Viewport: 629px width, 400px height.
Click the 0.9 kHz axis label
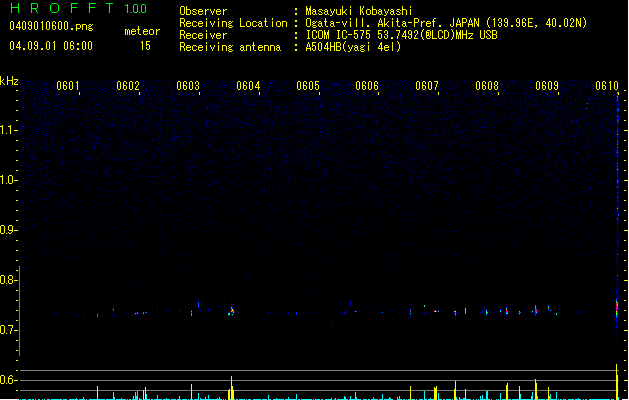[8, 230]
